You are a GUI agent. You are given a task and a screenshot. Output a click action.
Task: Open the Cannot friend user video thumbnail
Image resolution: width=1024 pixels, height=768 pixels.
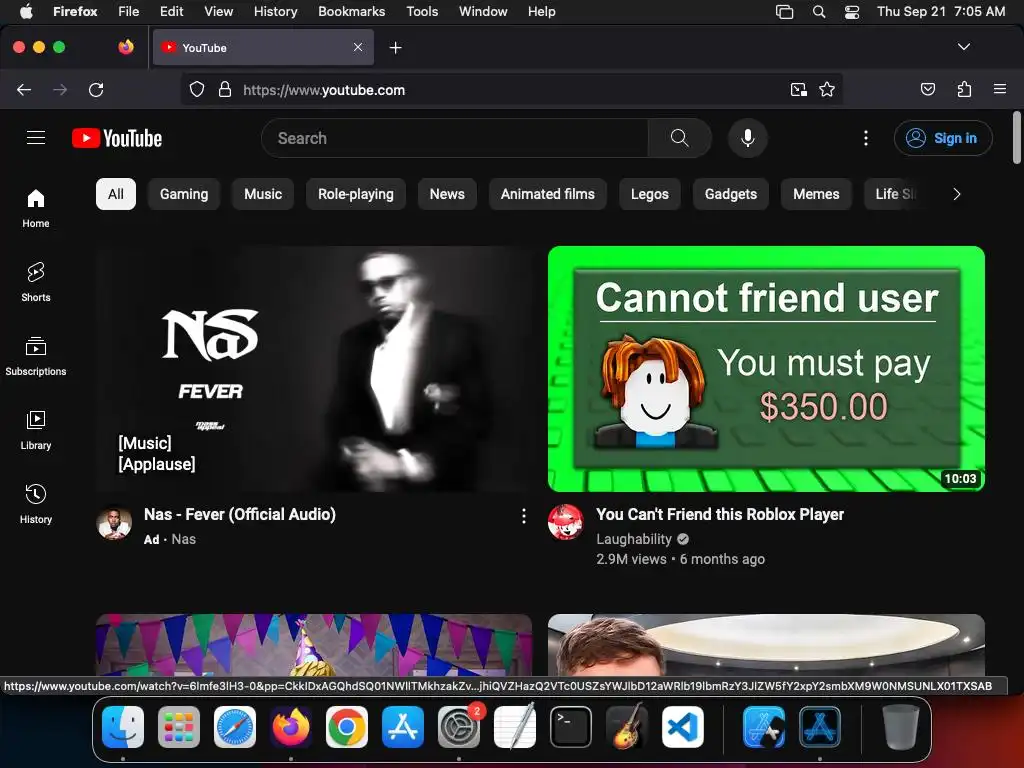point(766,369)
